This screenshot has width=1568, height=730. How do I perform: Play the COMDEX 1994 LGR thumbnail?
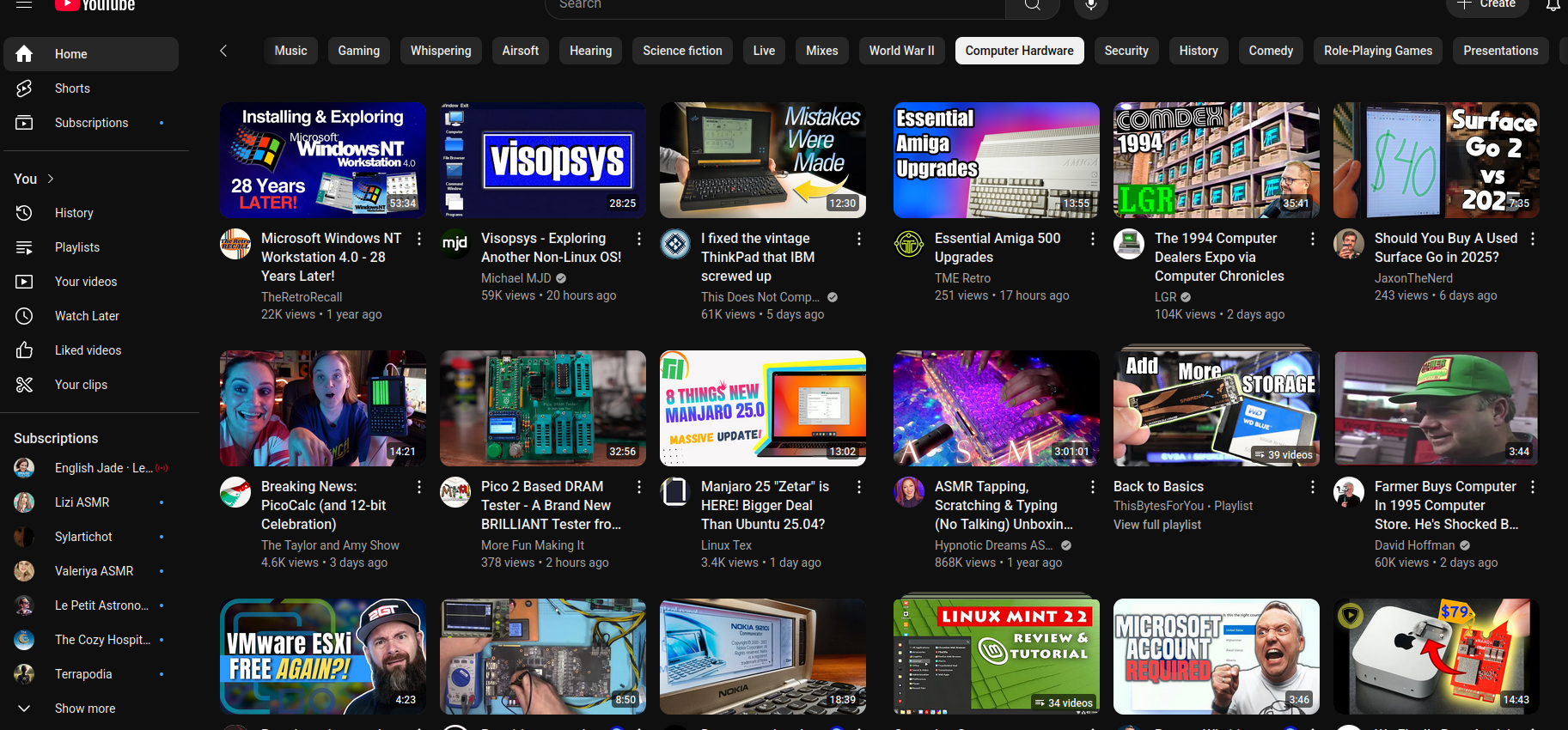pyautogui.click(x=1217, y=160)
